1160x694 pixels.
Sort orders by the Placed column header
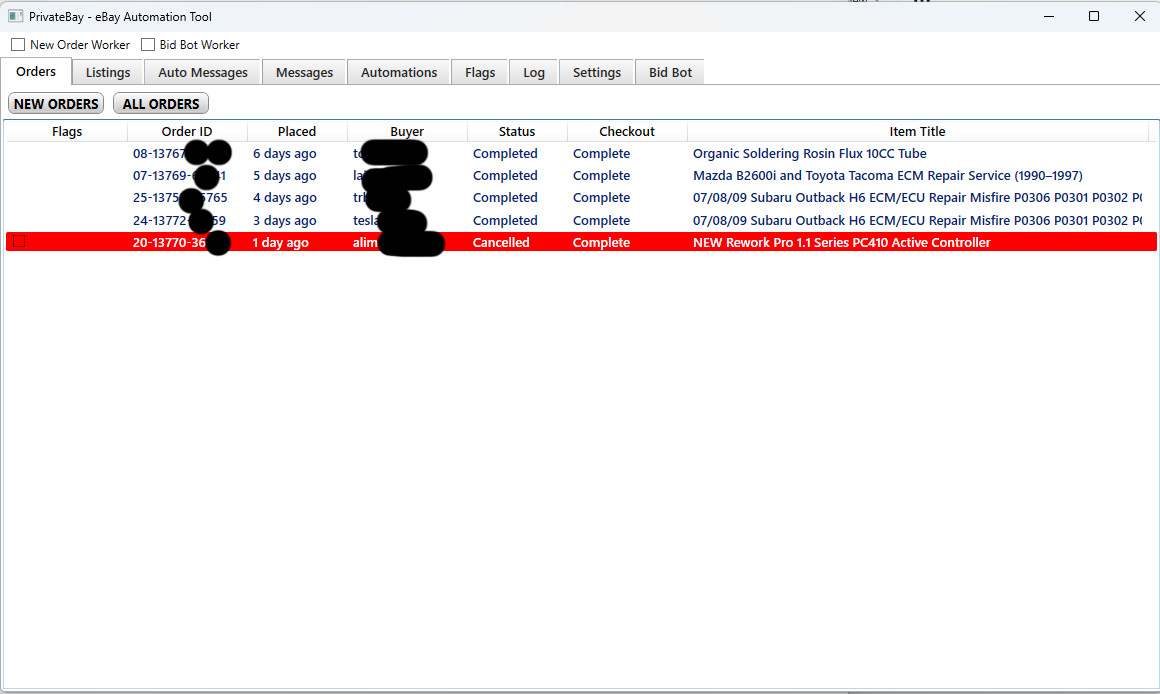[296, 131]
